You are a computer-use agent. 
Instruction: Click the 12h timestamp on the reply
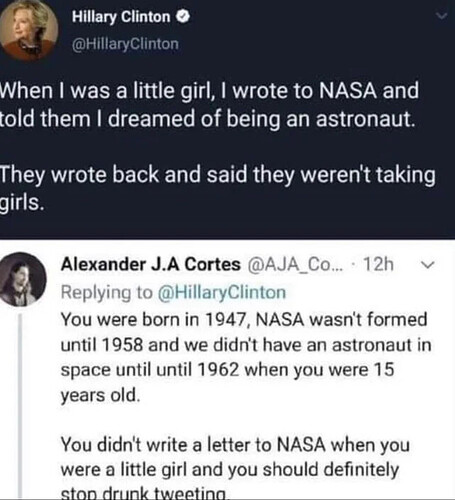point(378,265)
